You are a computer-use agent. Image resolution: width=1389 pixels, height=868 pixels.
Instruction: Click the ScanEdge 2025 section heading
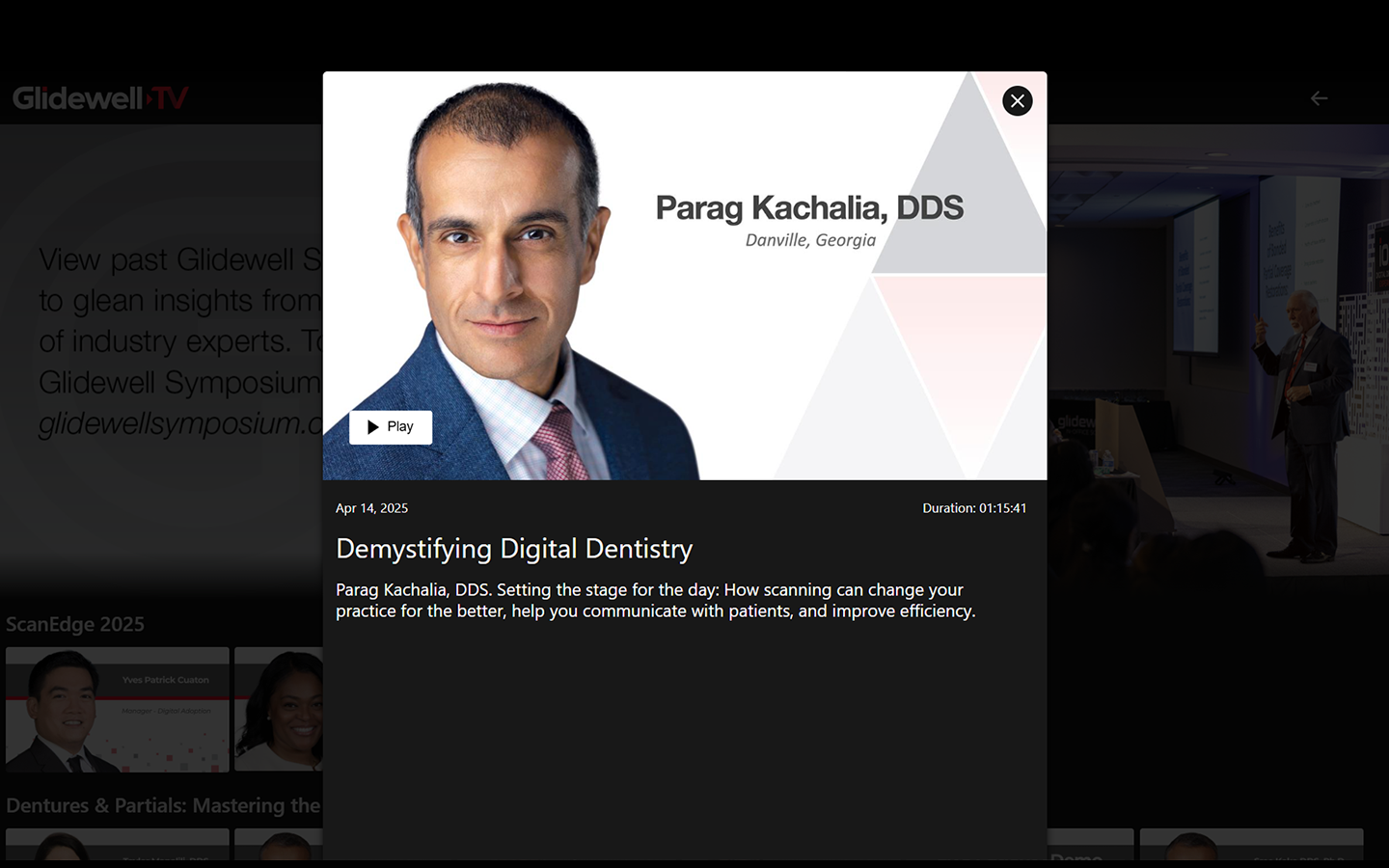coord(75,624)
